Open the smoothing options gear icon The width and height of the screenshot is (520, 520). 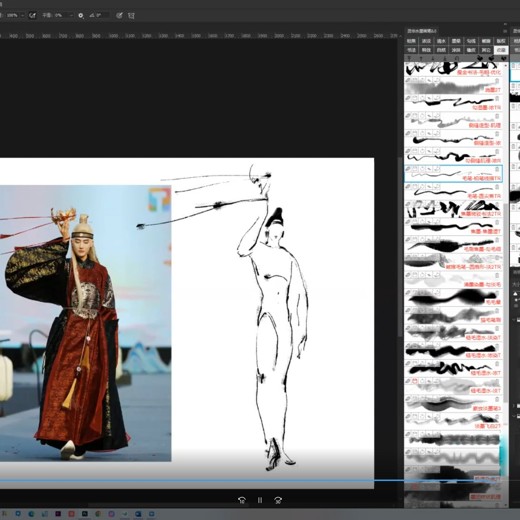(x=81, y=15)
